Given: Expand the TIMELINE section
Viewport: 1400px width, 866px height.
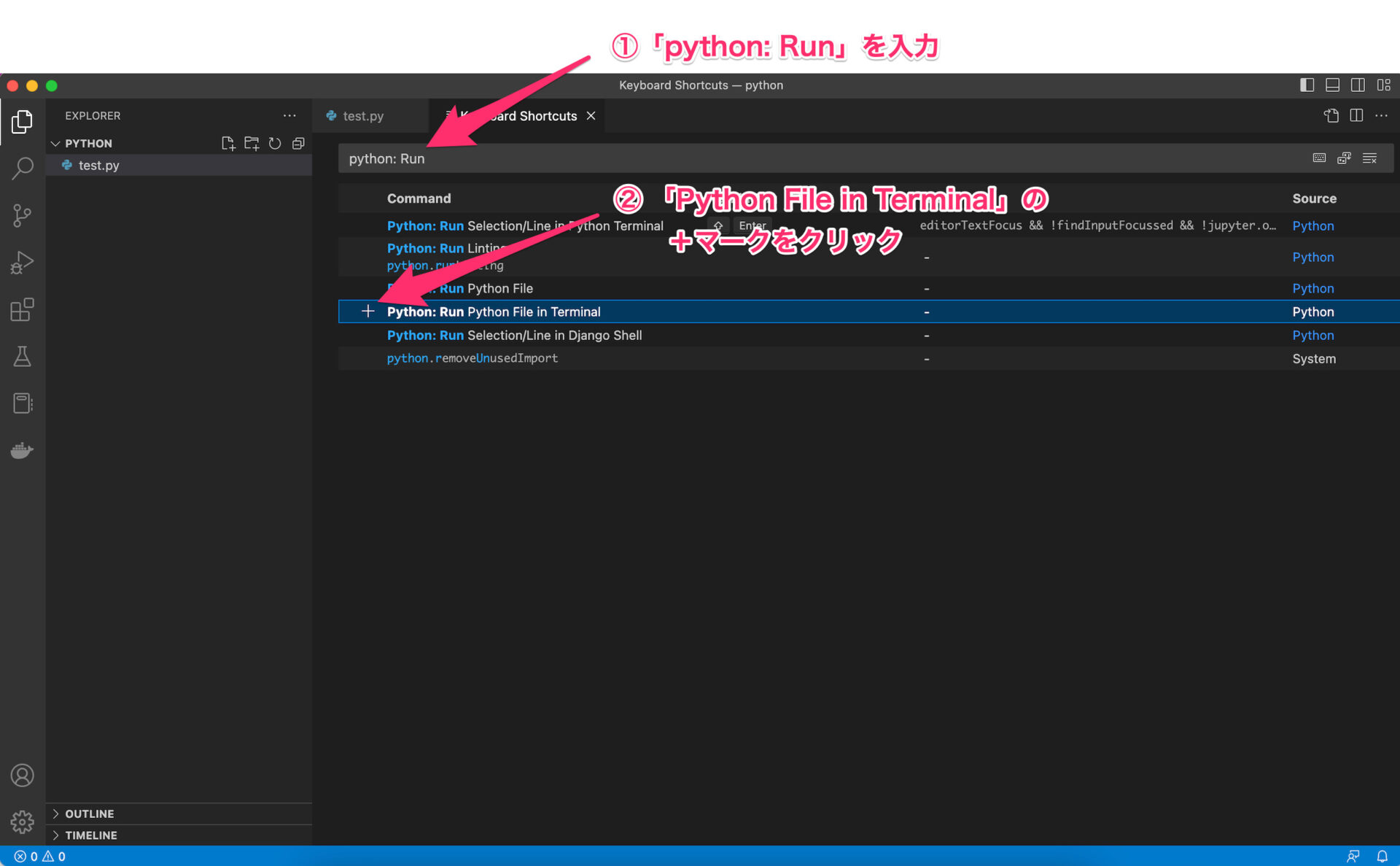Looking at the screenshot, I should tap(90, 835).
